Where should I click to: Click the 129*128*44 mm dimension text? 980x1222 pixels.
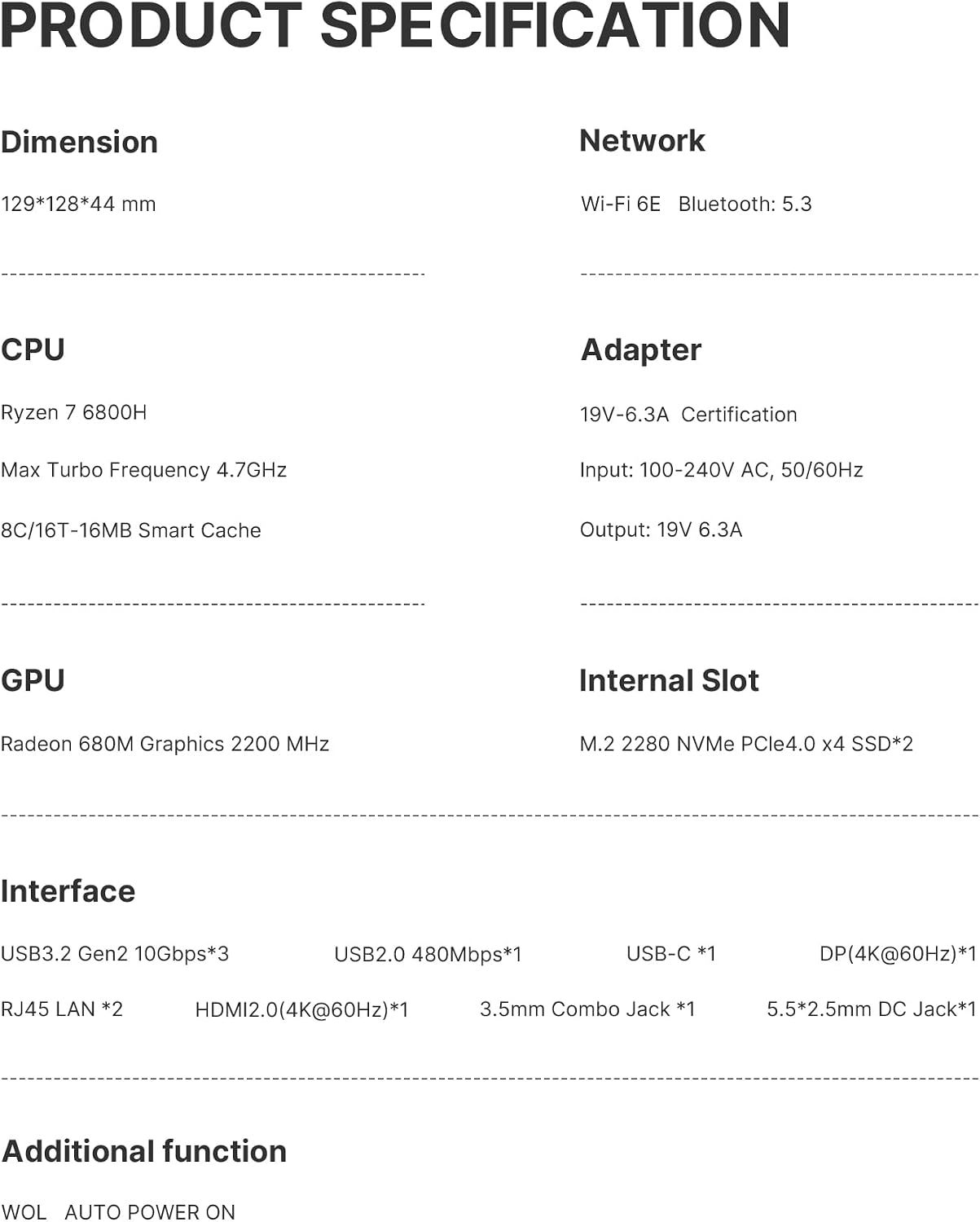click(78, 204)
